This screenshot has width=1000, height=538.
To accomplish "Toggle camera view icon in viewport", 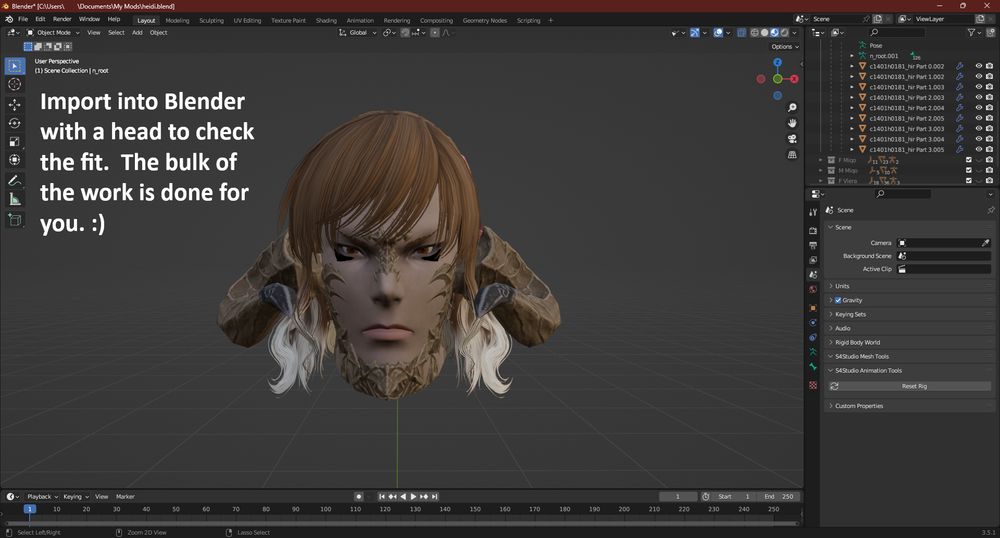I will (791, 139).
